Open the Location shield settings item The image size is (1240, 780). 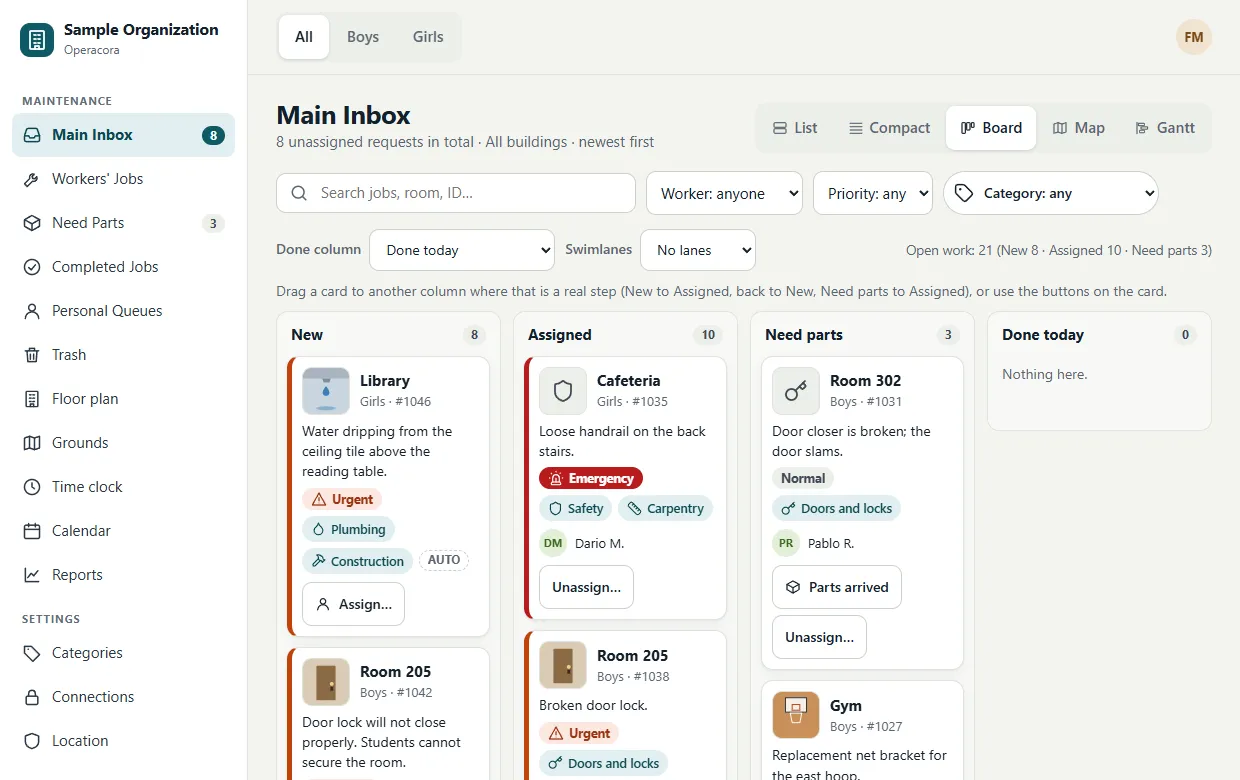pos(123,741)
